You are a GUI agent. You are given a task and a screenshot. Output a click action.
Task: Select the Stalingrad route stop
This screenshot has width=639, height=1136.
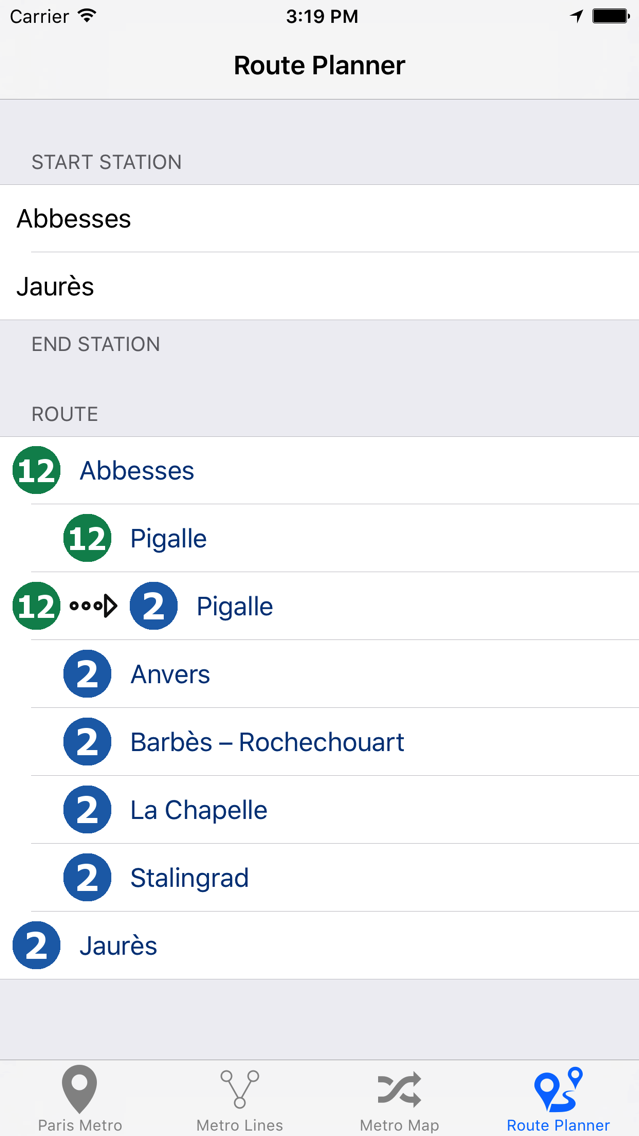coord(189,879)
